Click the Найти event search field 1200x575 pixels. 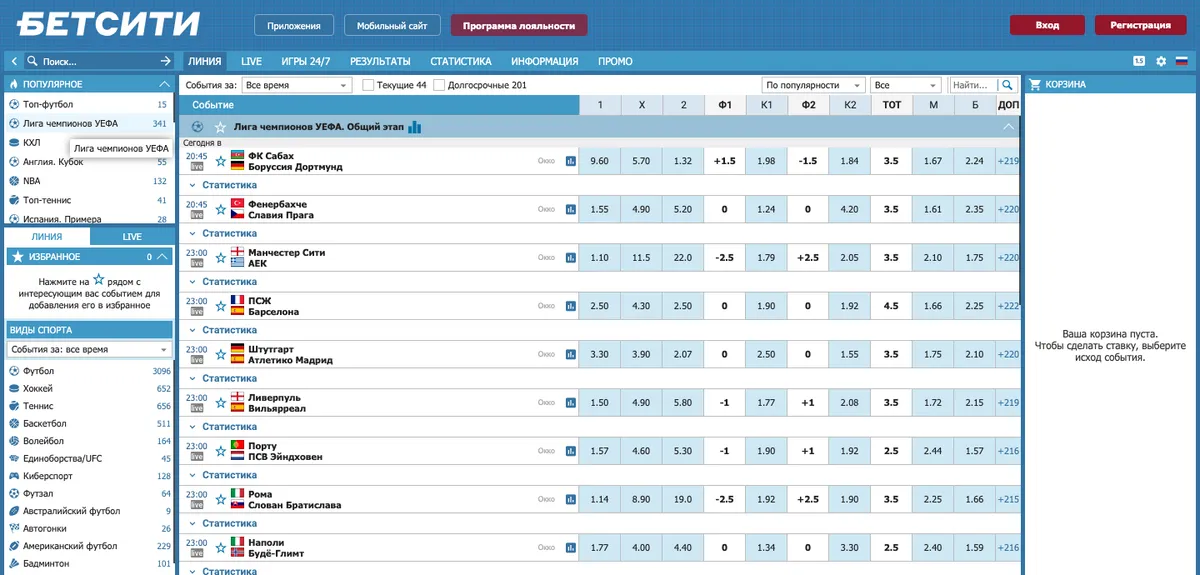974,85
